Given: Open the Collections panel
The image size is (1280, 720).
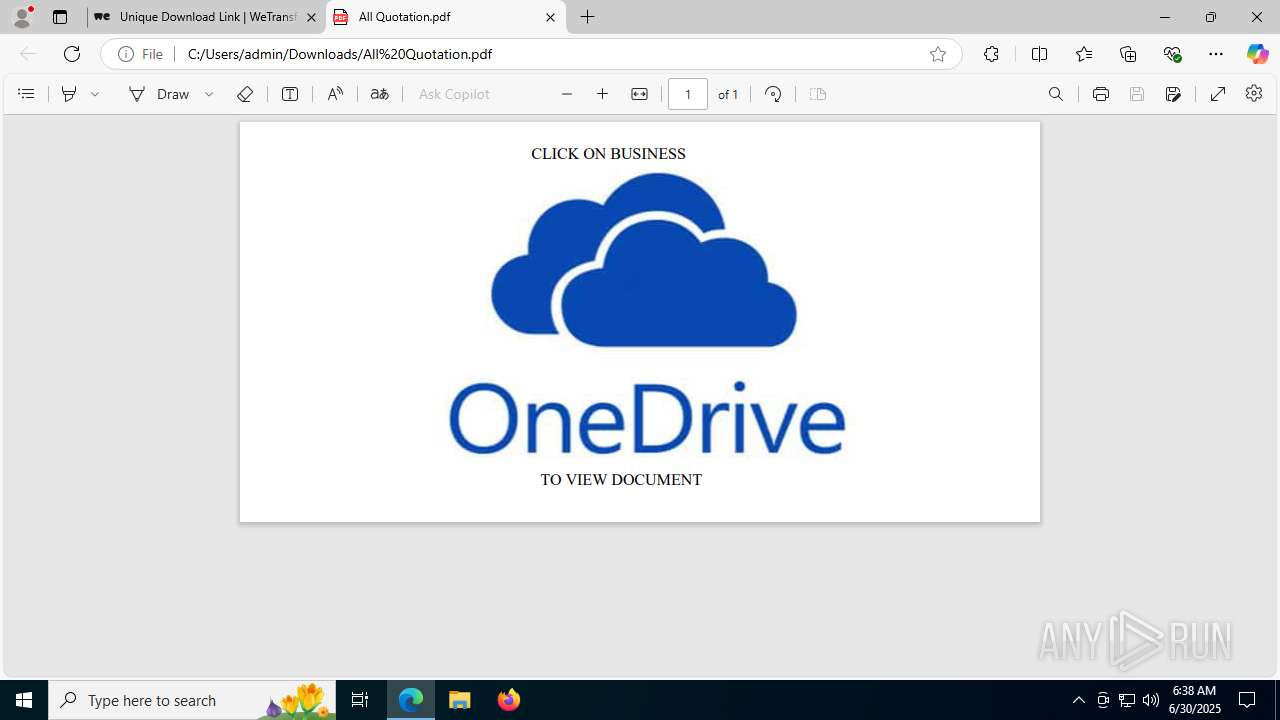Looking at the screenshot, I should [1128, 54].
